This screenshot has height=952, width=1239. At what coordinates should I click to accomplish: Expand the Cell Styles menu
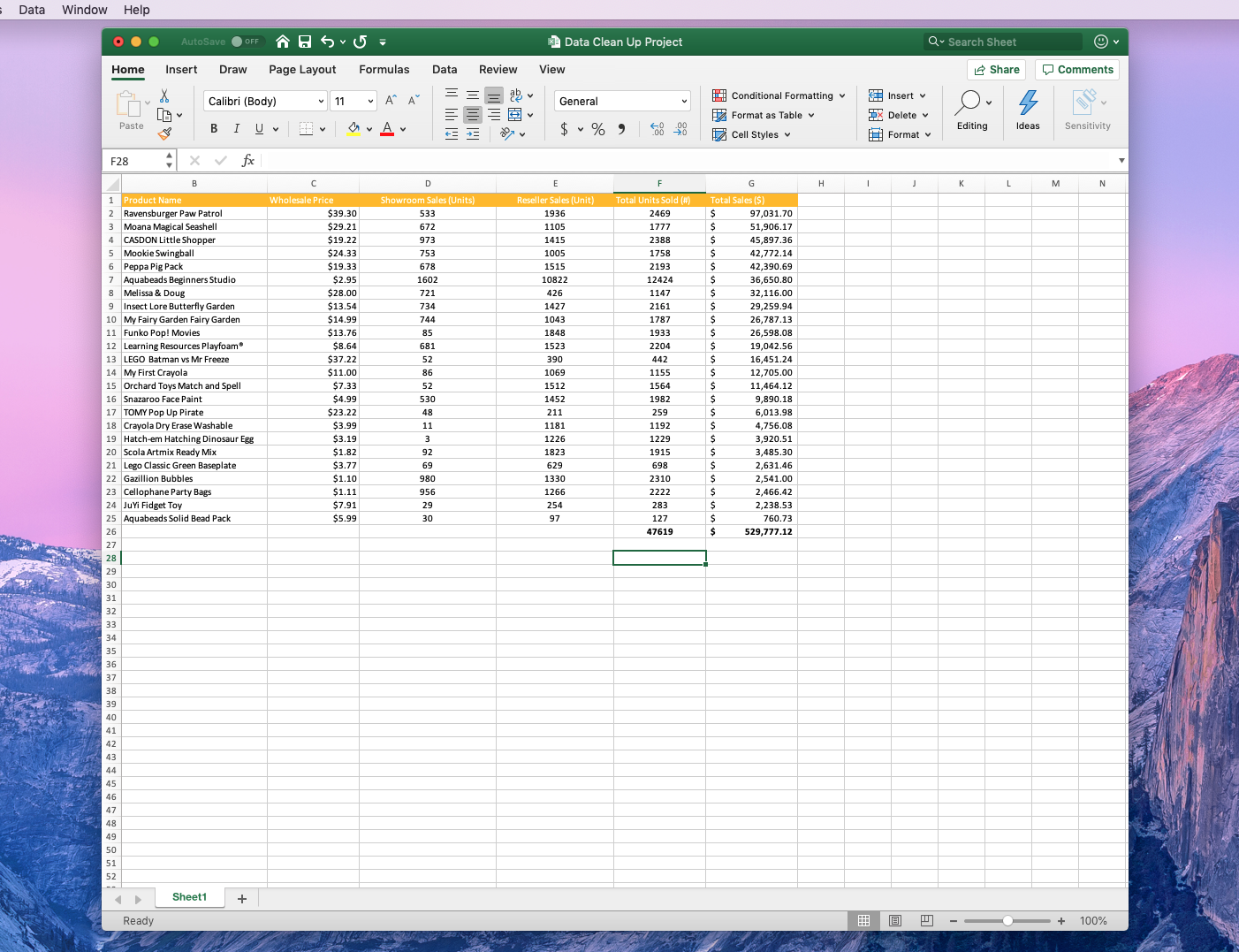tap(751, 134)
